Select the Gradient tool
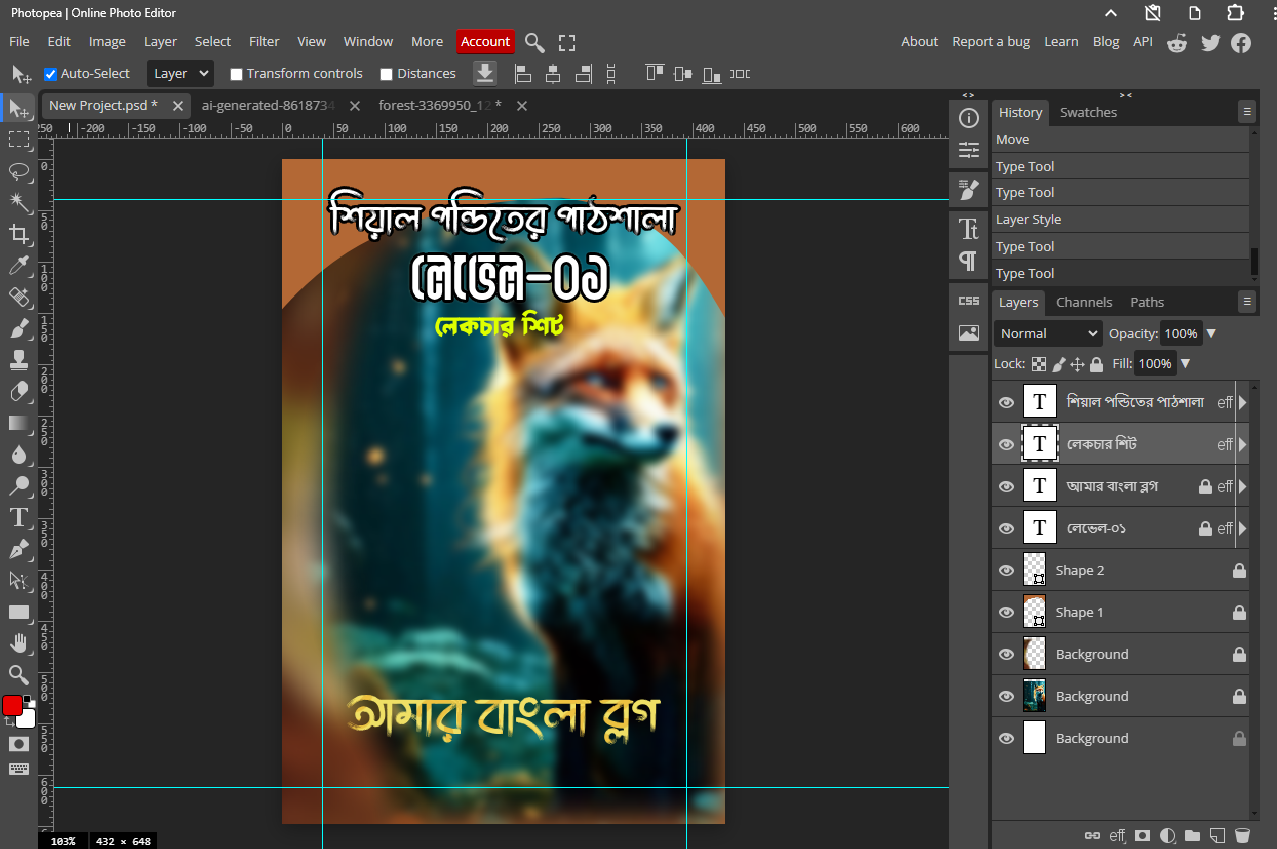 [19, 423]
